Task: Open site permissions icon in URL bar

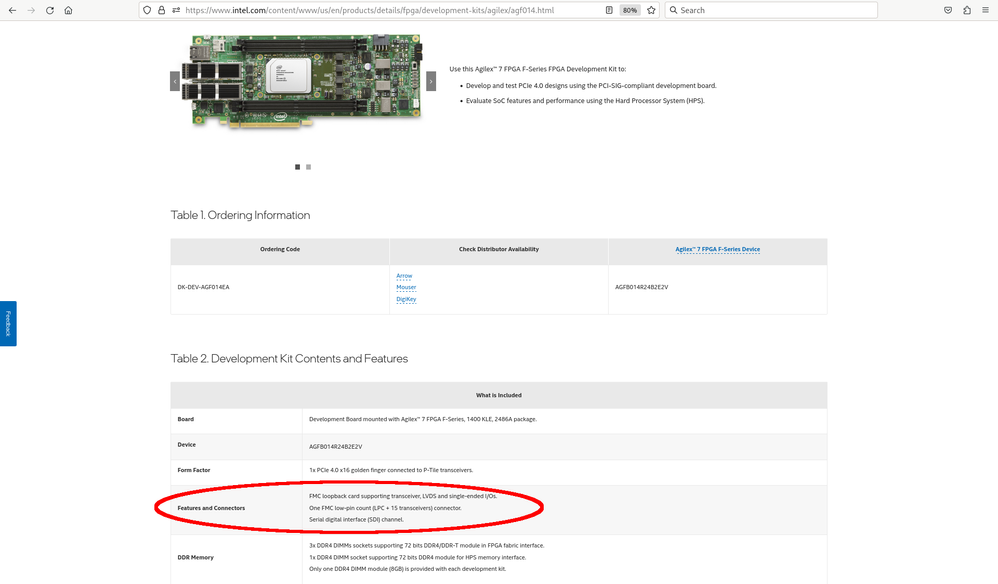Action: (176, 10)
